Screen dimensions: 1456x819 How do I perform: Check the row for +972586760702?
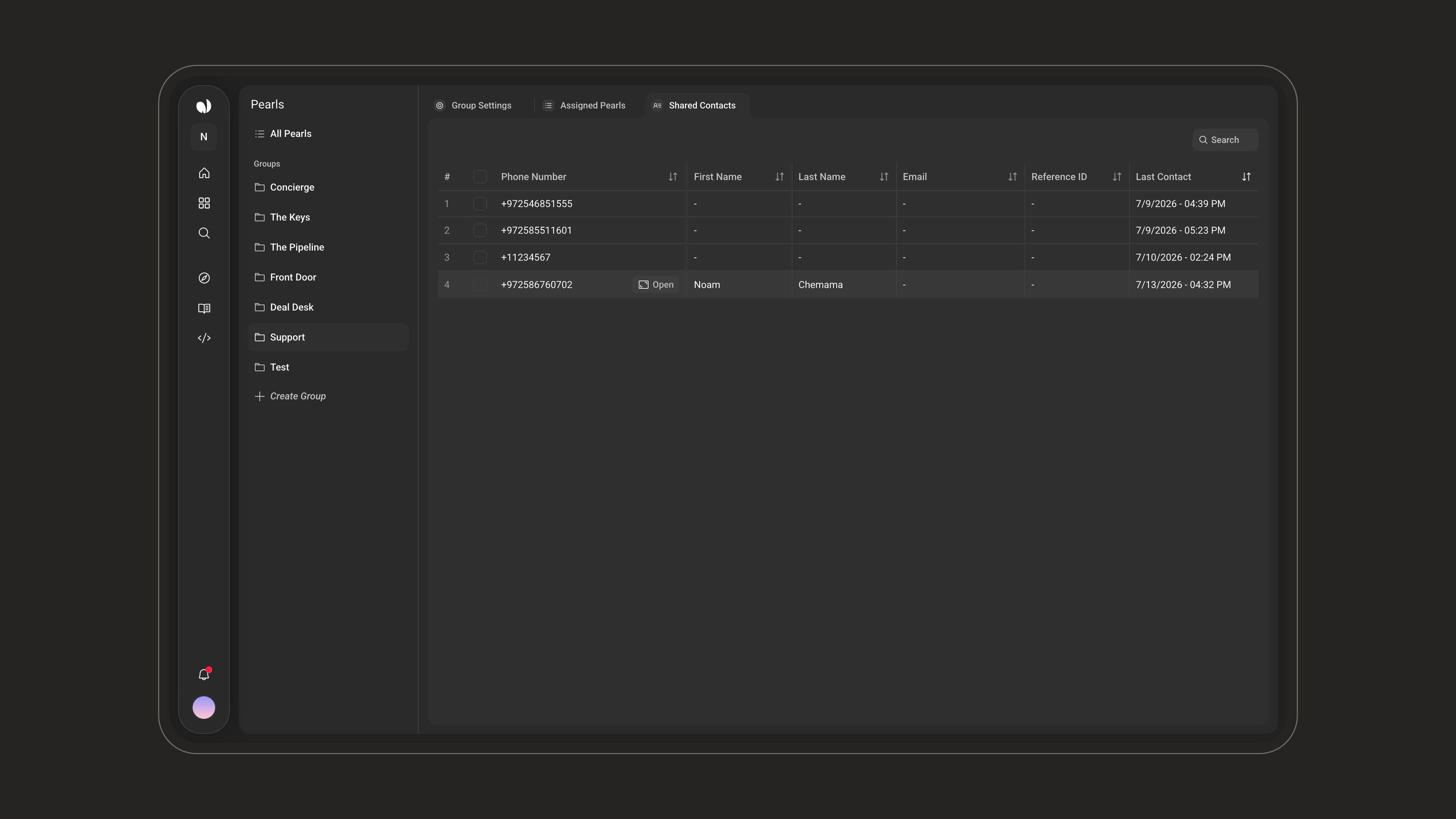click(x=480, y=284)
